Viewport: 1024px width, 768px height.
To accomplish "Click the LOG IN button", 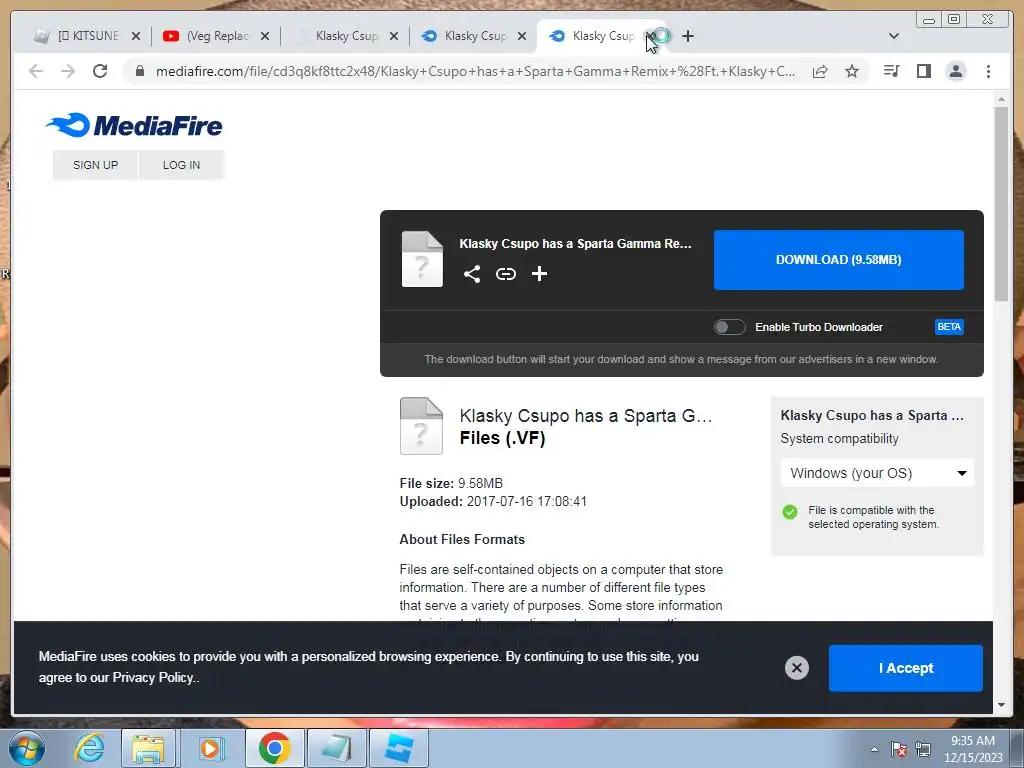I will pos(182,165).
